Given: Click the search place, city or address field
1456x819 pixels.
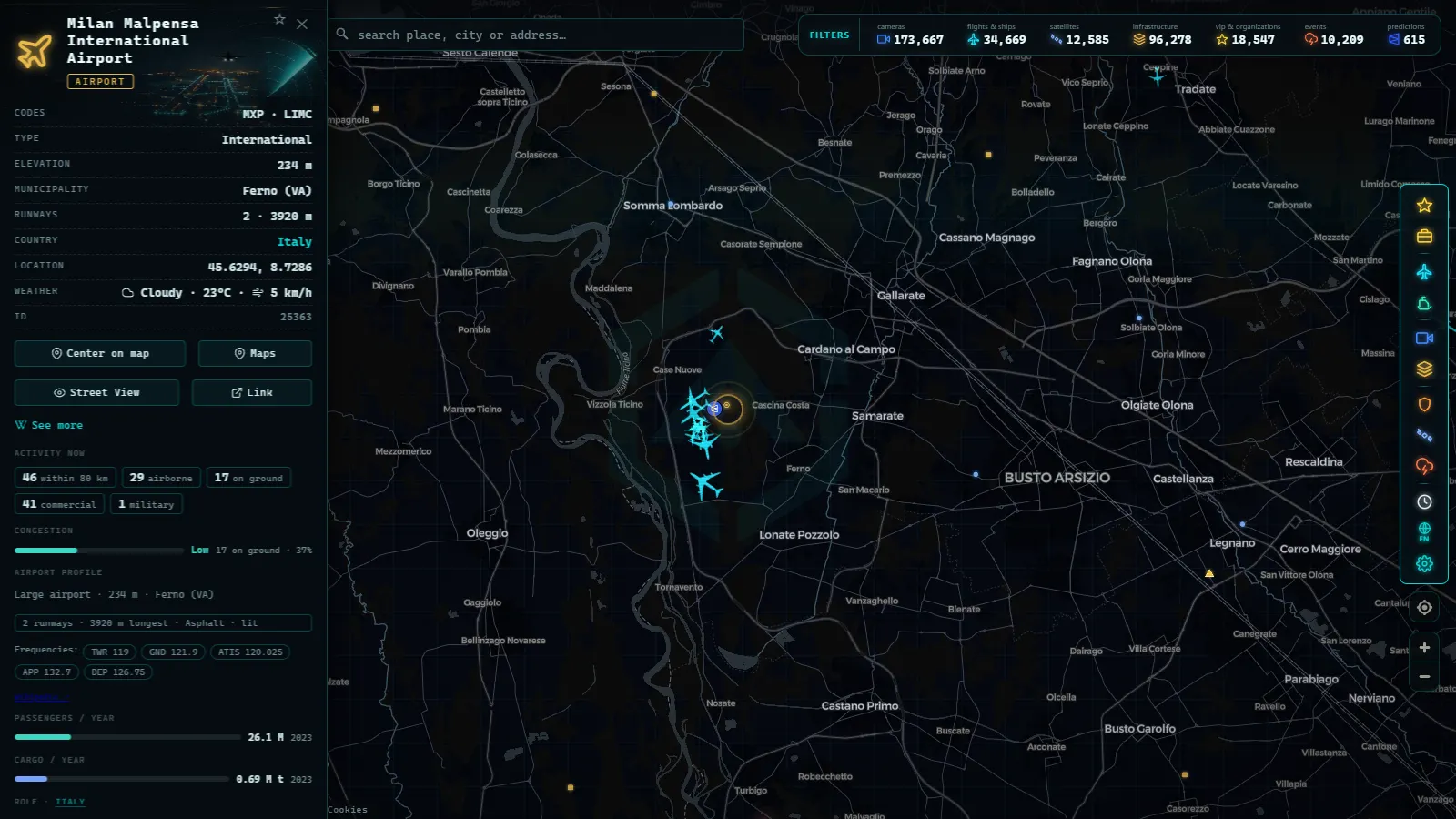Looking at the screenshot, I should tap(535, 35).
